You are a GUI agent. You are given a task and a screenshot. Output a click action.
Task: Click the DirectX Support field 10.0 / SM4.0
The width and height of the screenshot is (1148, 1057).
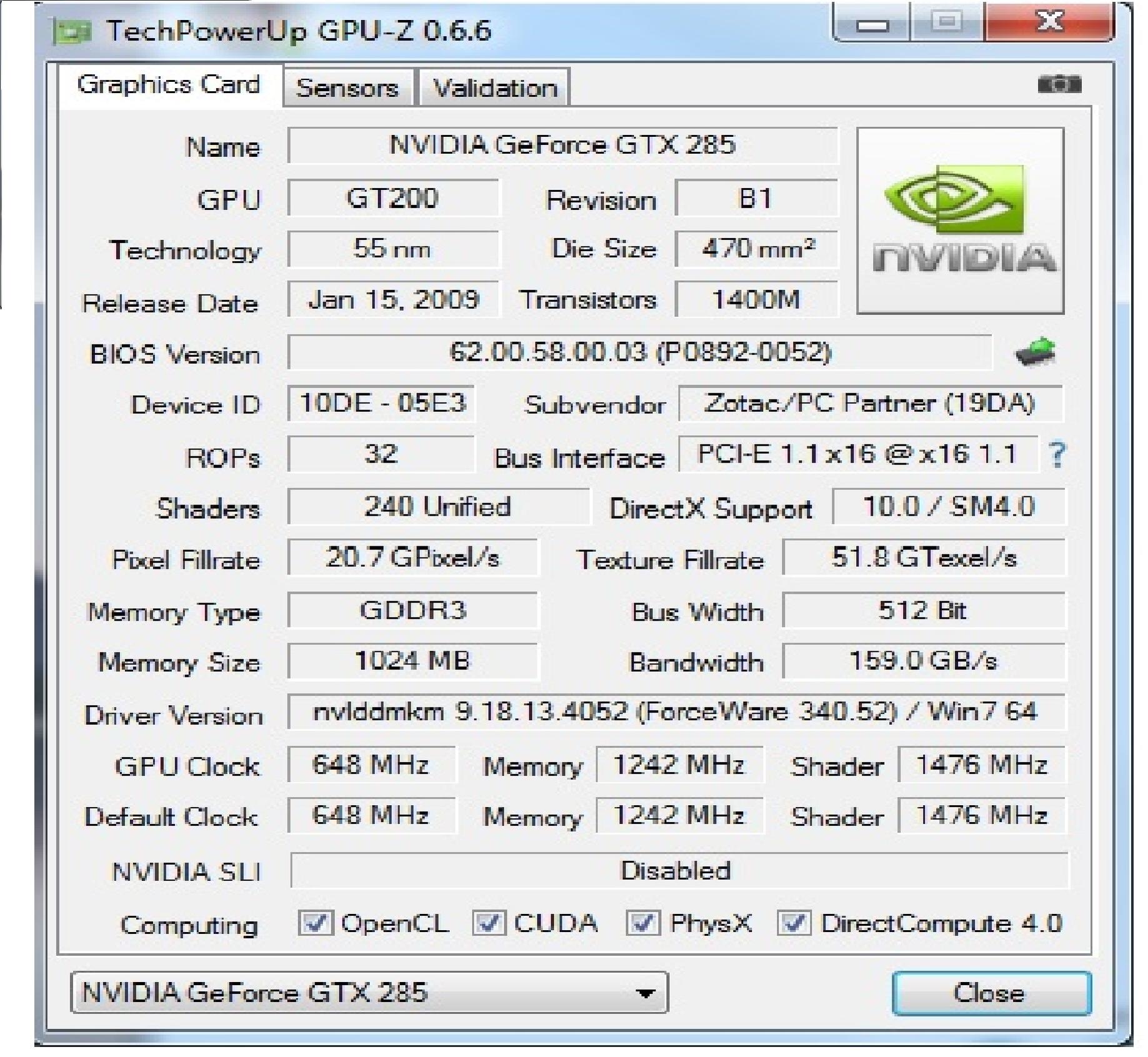point(949,506)
